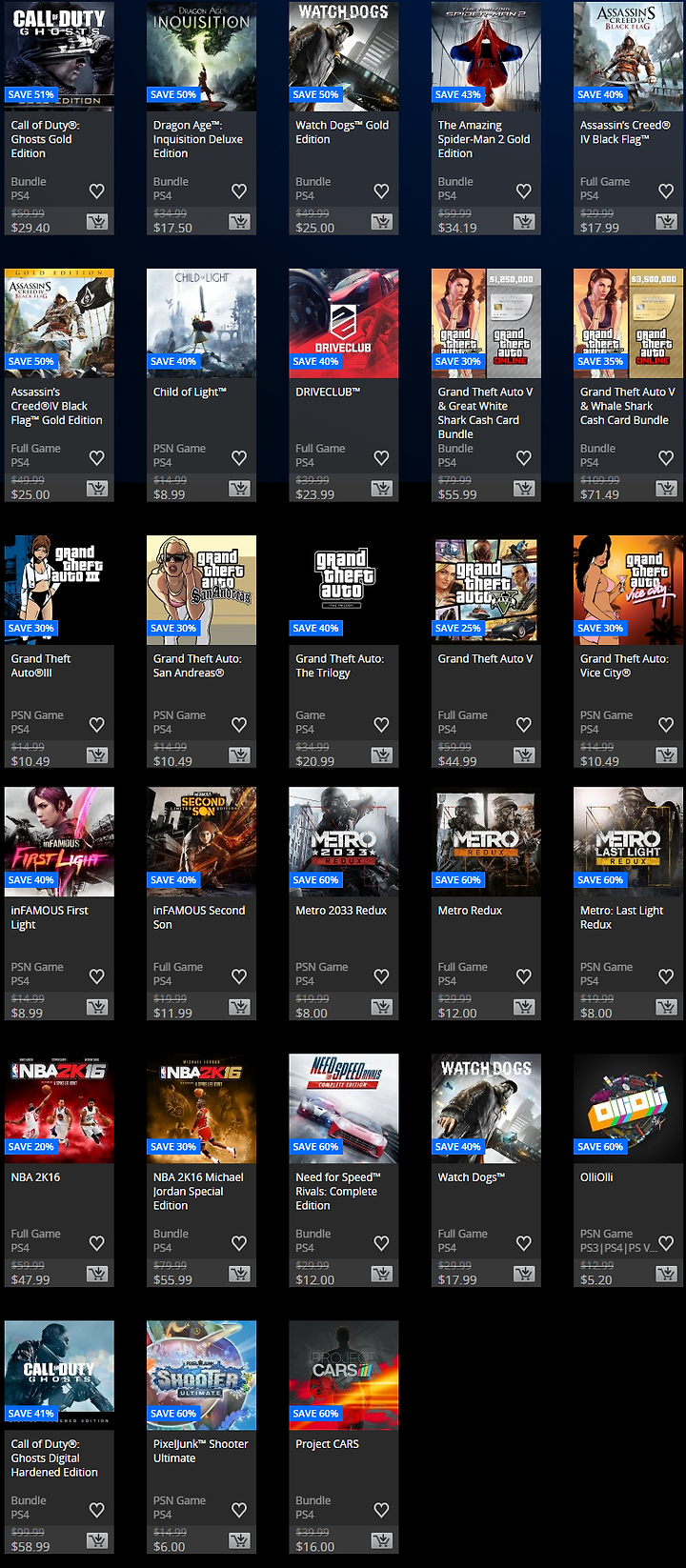Open DRIVECLUB title link
Viewport: 686px width, 1568px height.
point(328,392)
